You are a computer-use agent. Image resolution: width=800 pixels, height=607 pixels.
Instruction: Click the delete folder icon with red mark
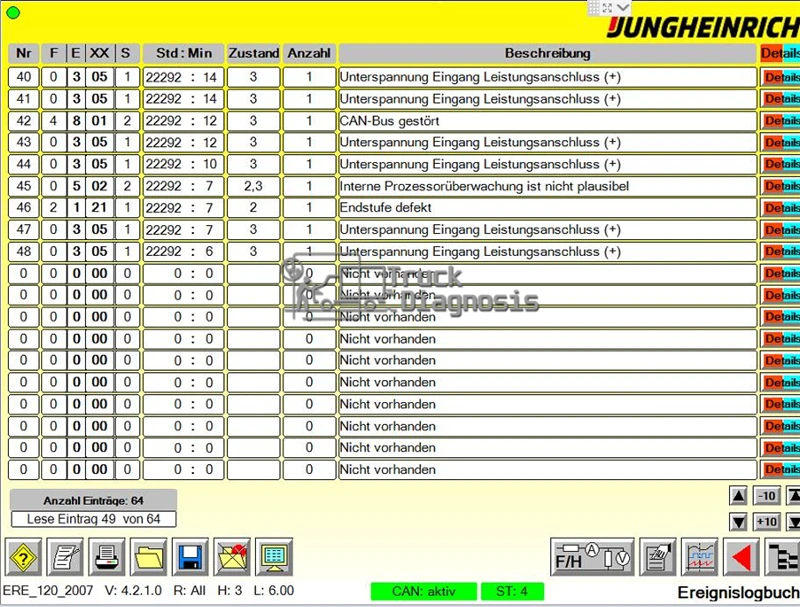click(232, 557)
